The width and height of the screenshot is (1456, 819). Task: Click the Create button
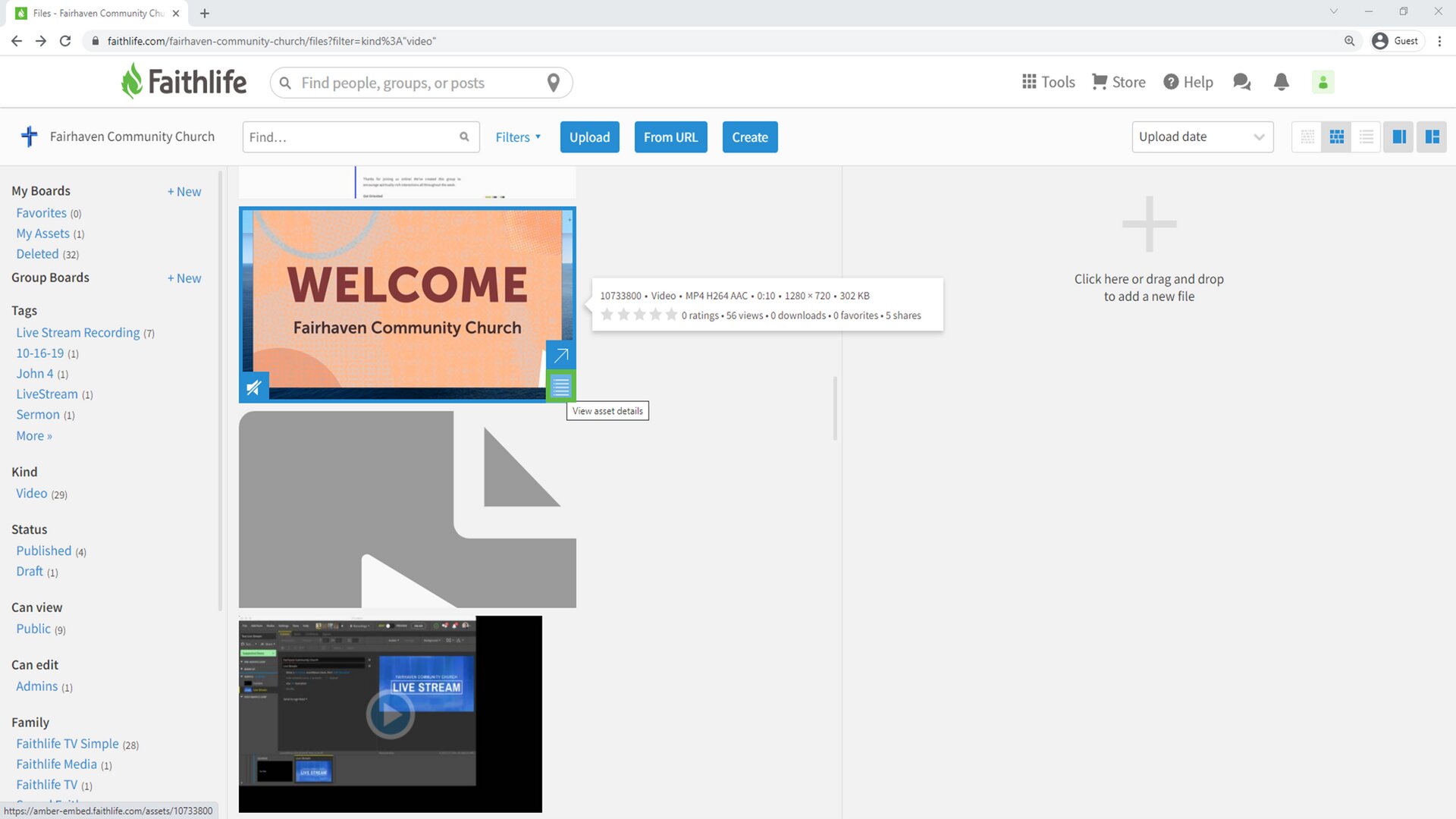click(750, 137)
